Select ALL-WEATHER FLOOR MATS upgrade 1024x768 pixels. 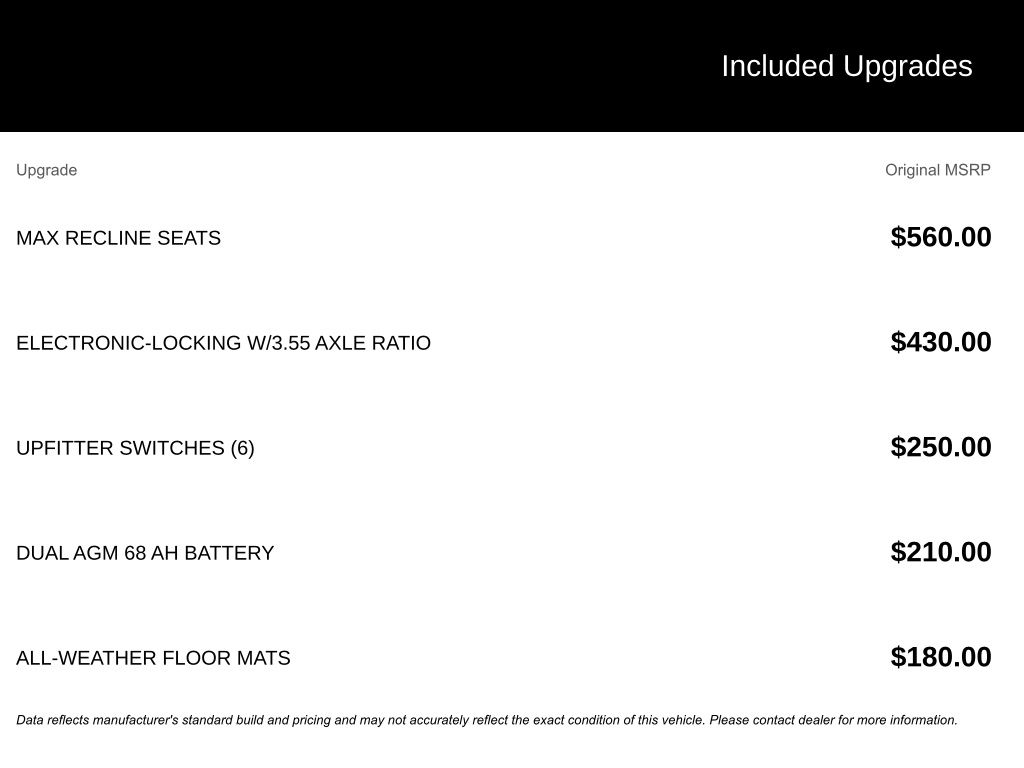153,658
